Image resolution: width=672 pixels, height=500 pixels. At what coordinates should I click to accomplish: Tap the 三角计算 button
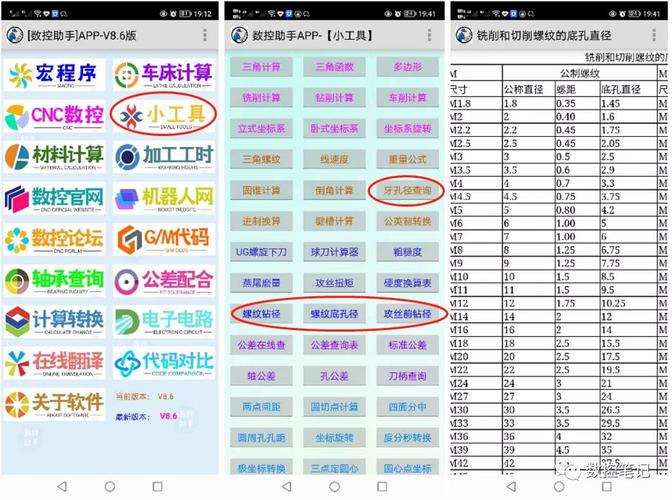261,67
